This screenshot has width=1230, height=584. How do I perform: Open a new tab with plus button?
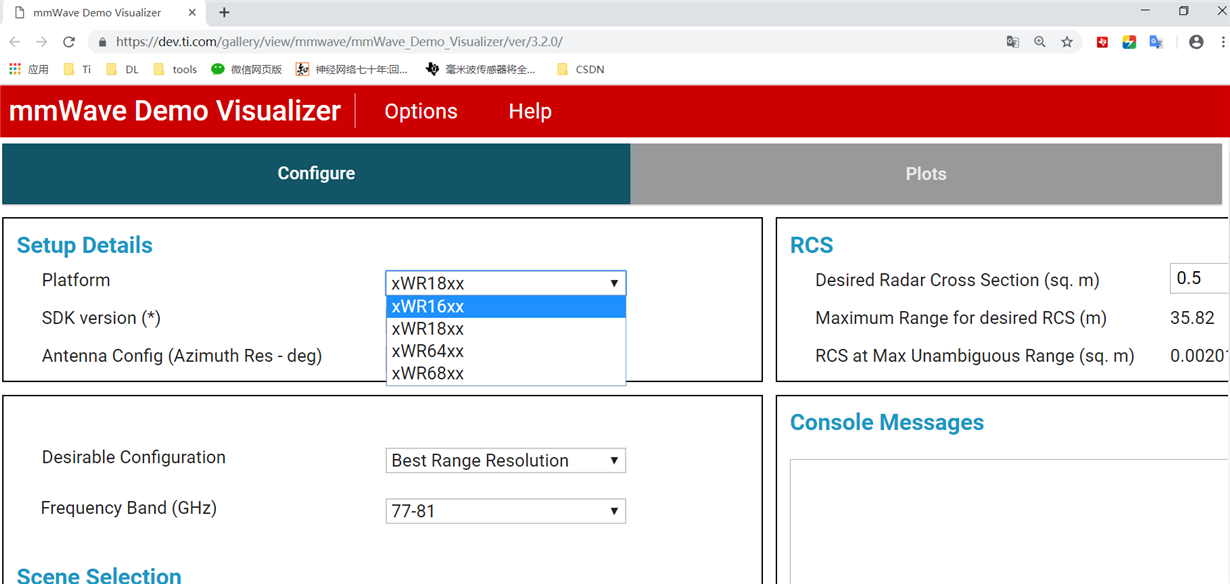pyautogui.click(x=224, y=13)
